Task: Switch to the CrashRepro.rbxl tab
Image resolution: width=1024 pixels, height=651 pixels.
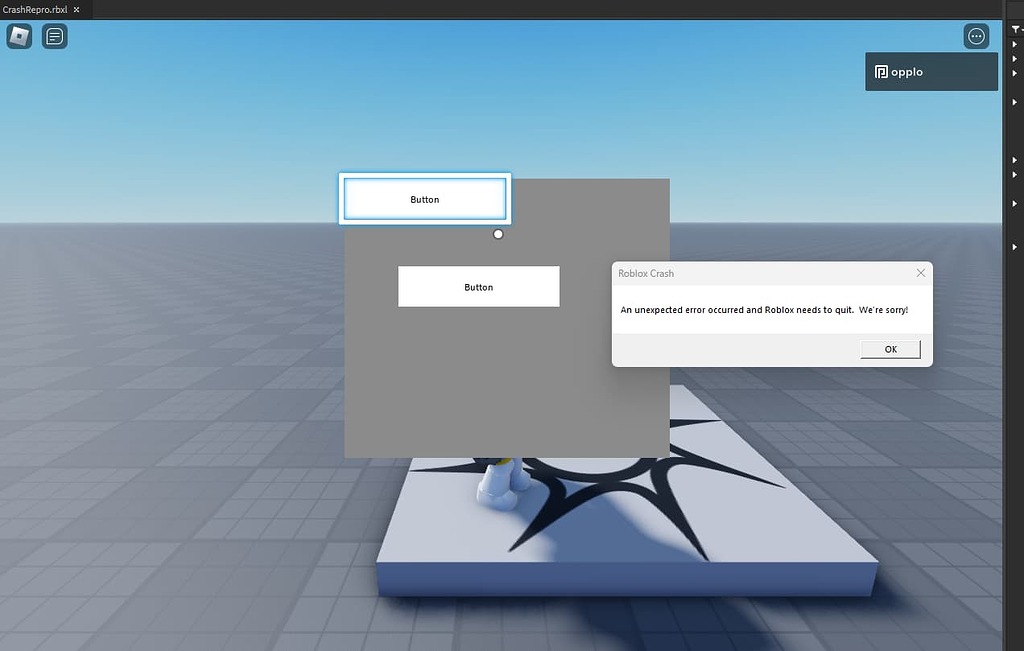Action: 35,9
